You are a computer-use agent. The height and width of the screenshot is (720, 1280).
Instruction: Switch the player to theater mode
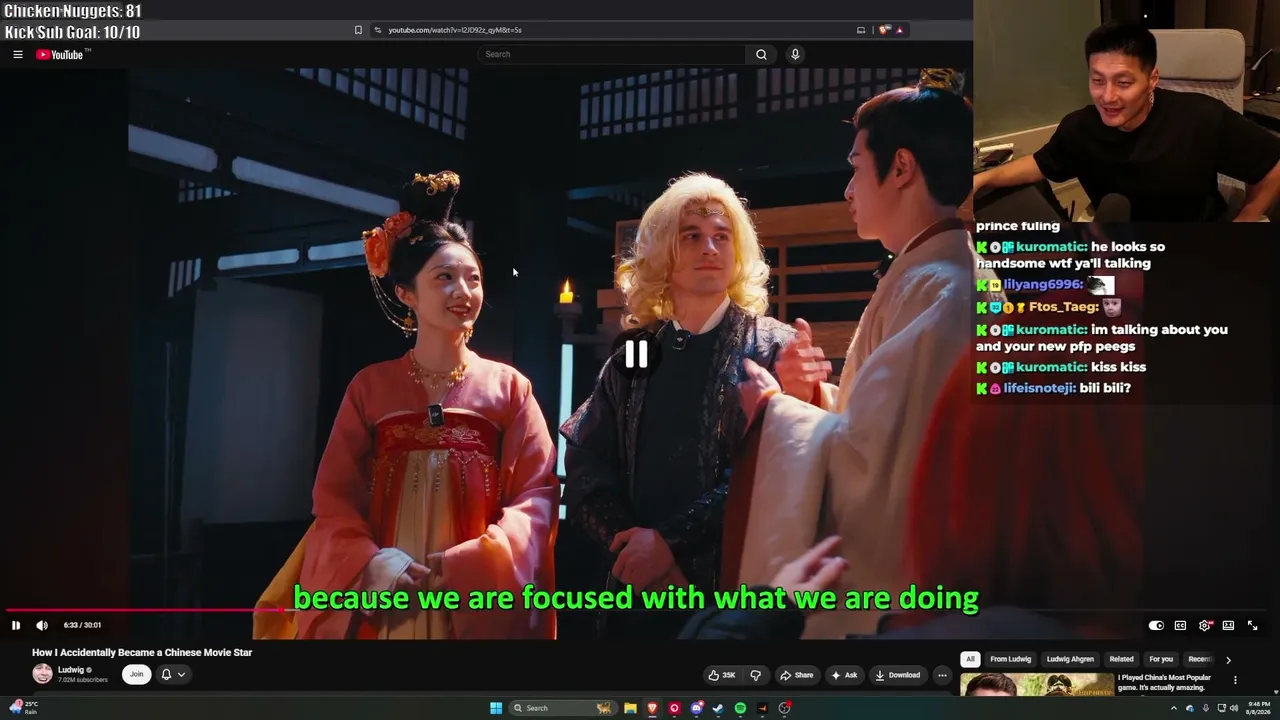[1228, 625]
